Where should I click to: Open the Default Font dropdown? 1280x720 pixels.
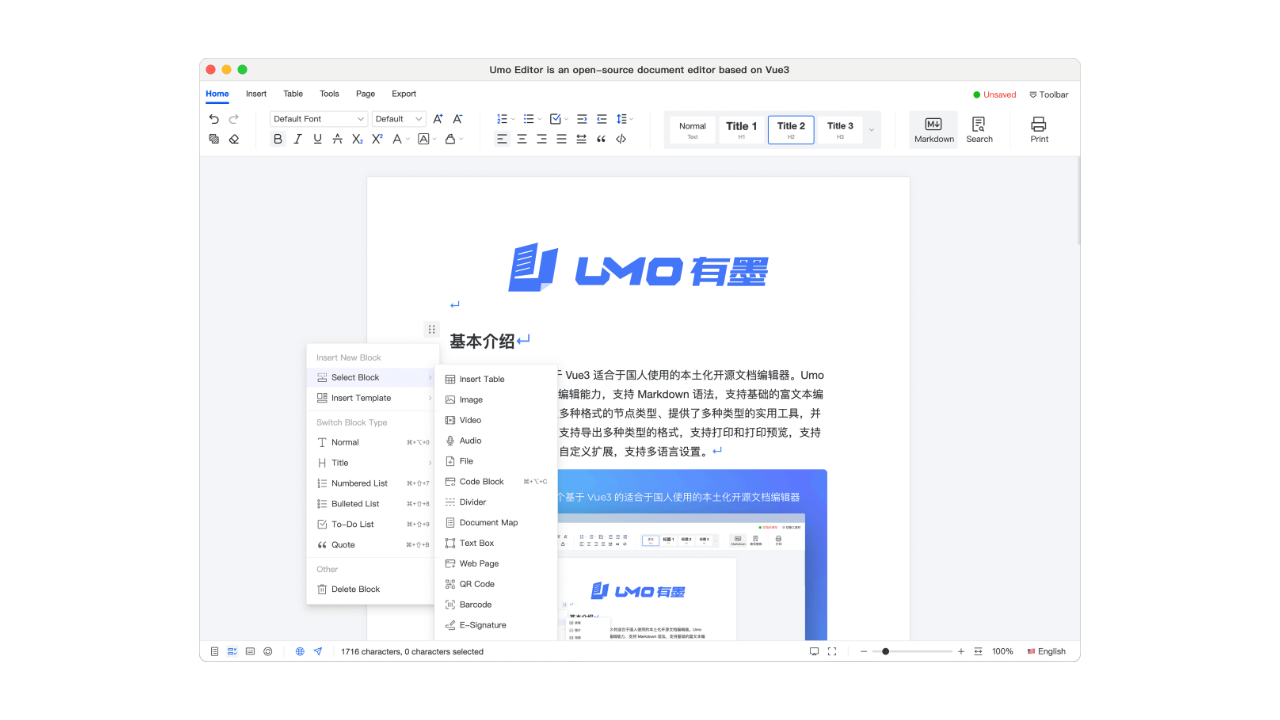coord(318,118)
